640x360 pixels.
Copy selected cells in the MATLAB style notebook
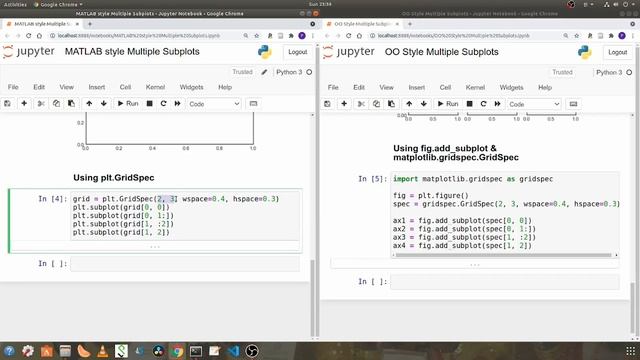[56, 104]
